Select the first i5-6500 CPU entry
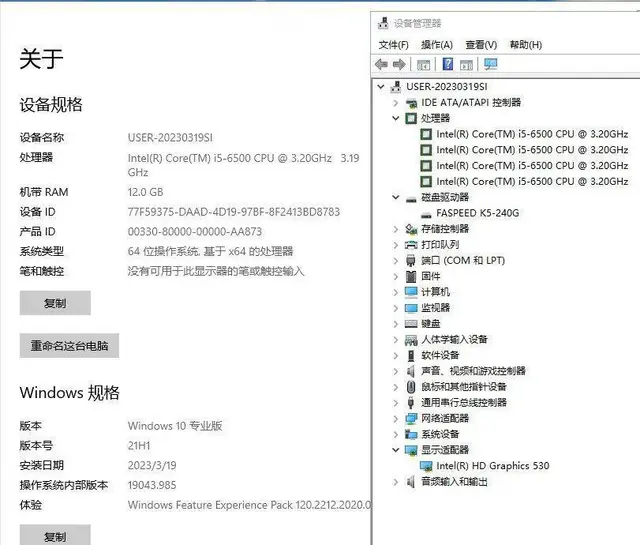This screenshot has width=640, height=545. [532, 134]
